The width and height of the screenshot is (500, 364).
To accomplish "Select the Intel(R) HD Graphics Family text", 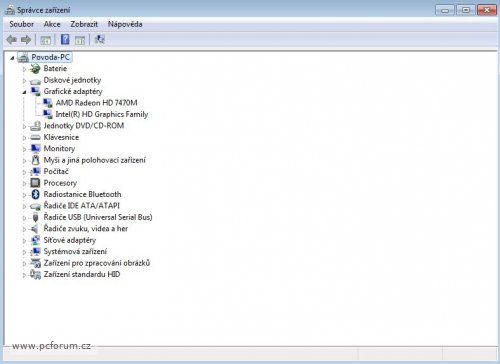I will point(102,114).
